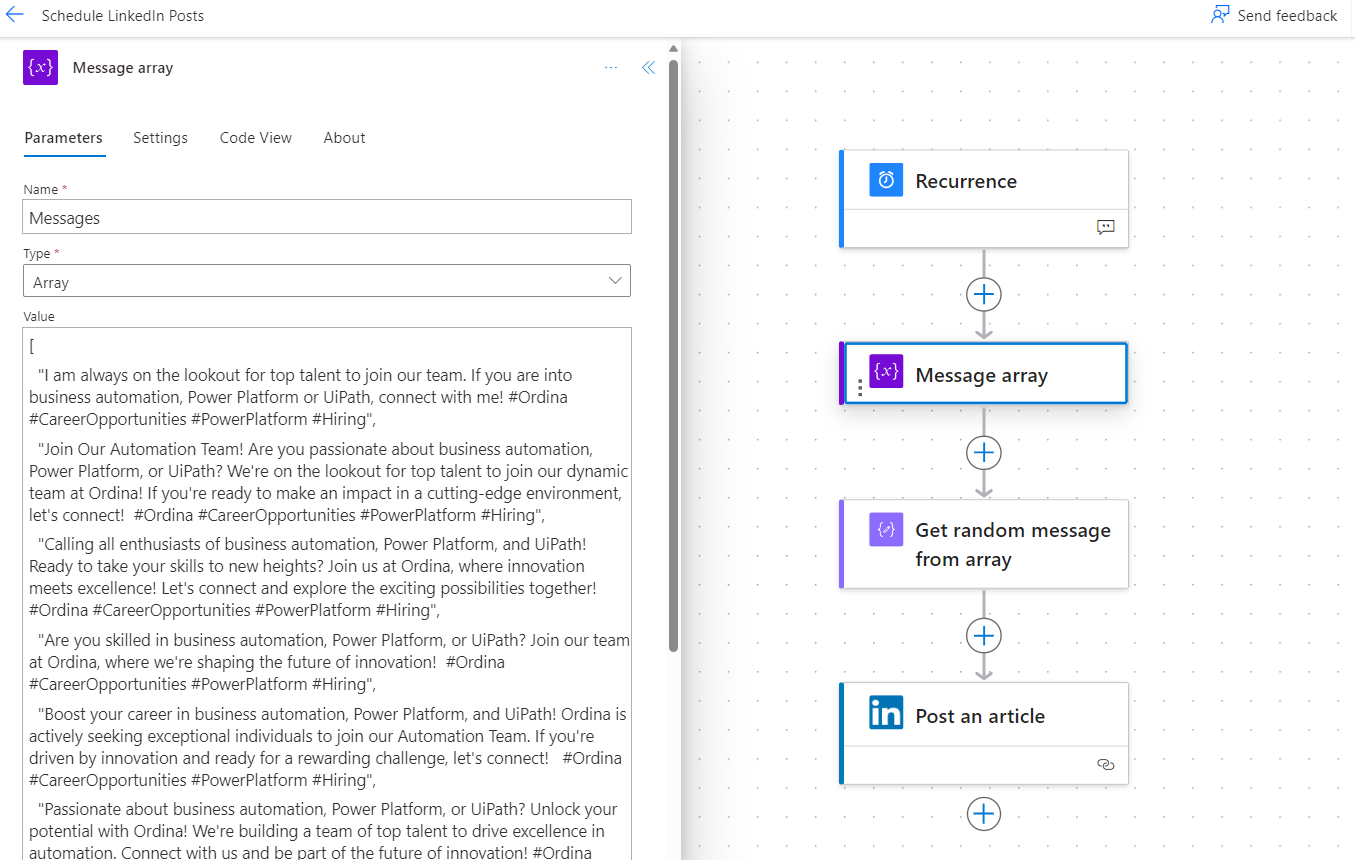Open the Type dropdown showing Array
Viewport: 1355px width, 860px height.
(x=327, y=281)
